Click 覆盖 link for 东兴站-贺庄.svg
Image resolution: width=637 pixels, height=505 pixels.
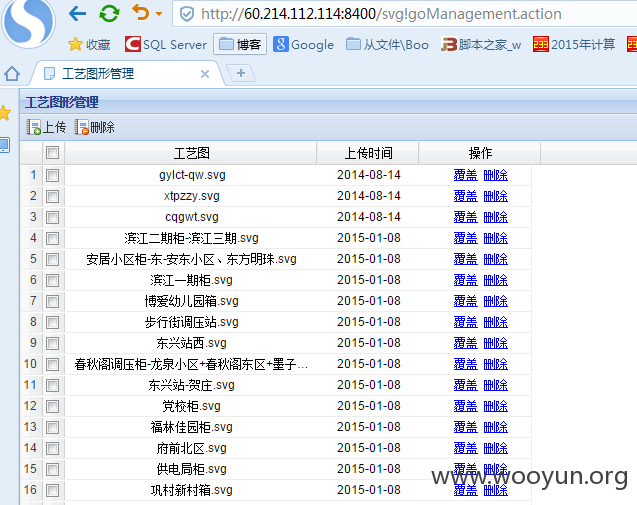tap(465, 385)
